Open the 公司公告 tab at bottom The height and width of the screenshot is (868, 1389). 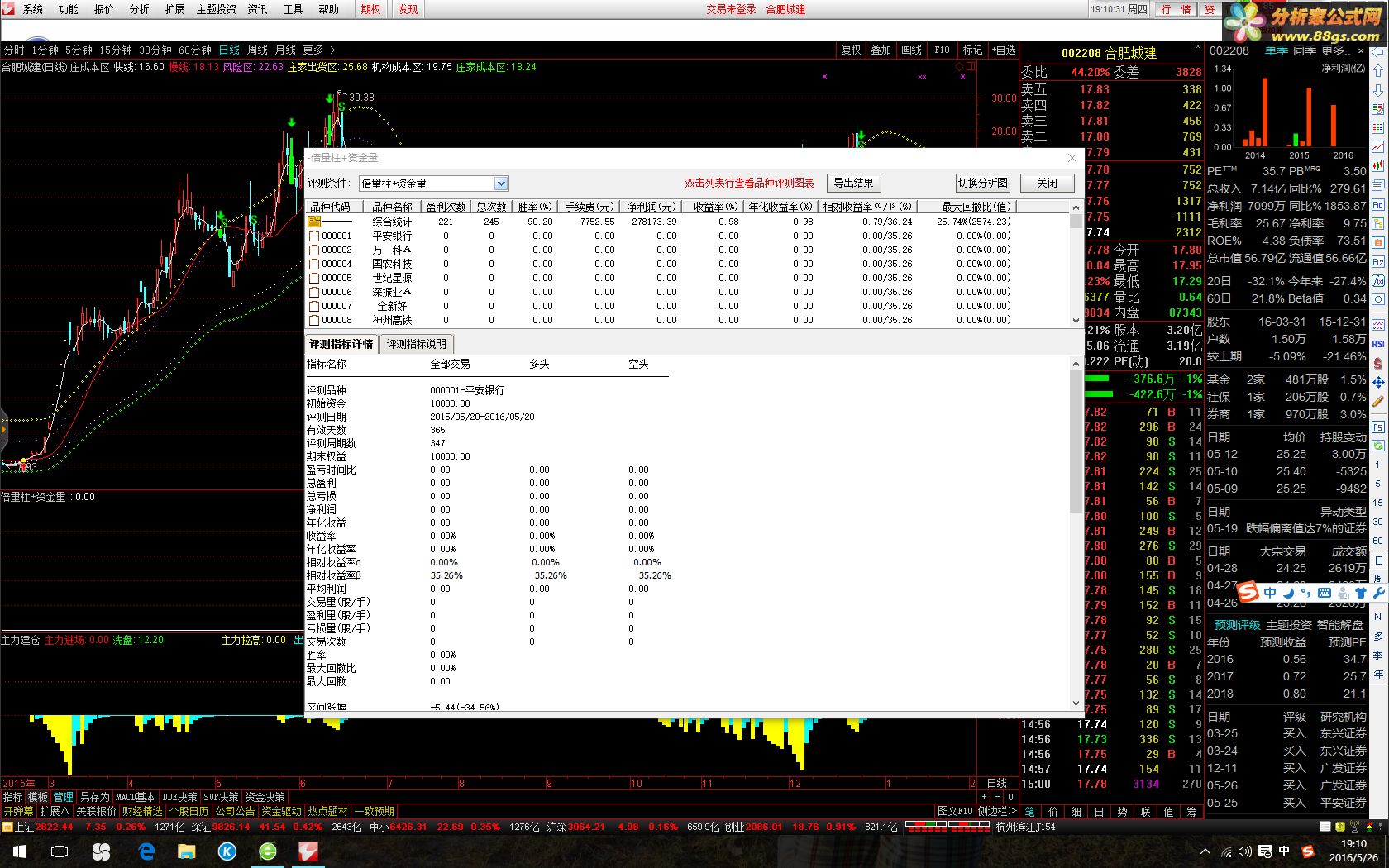point(235,812)
